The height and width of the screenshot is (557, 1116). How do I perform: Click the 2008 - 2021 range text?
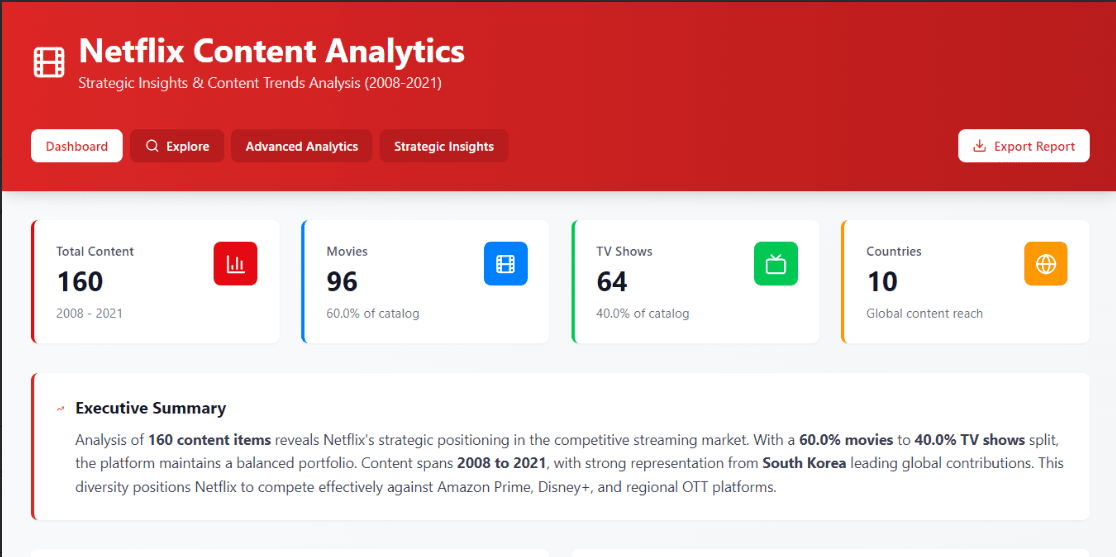click(x=90, y=313)
